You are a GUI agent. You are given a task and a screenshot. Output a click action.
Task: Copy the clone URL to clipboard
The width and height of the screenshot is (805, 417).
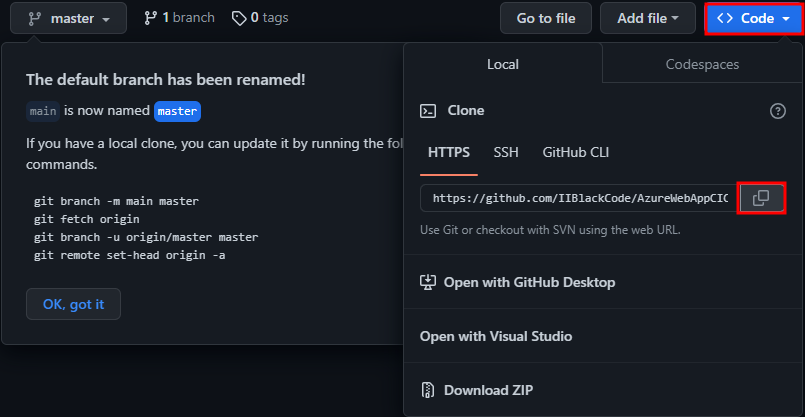pyautogui.click(x=761, y=198)
